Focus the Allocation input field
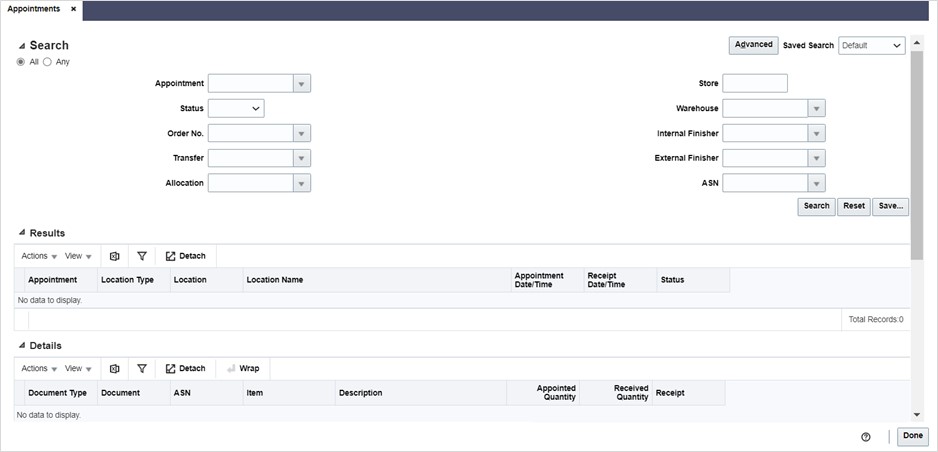Image resolution: width=938 pixels, height=452 pixels. (251, 183)
